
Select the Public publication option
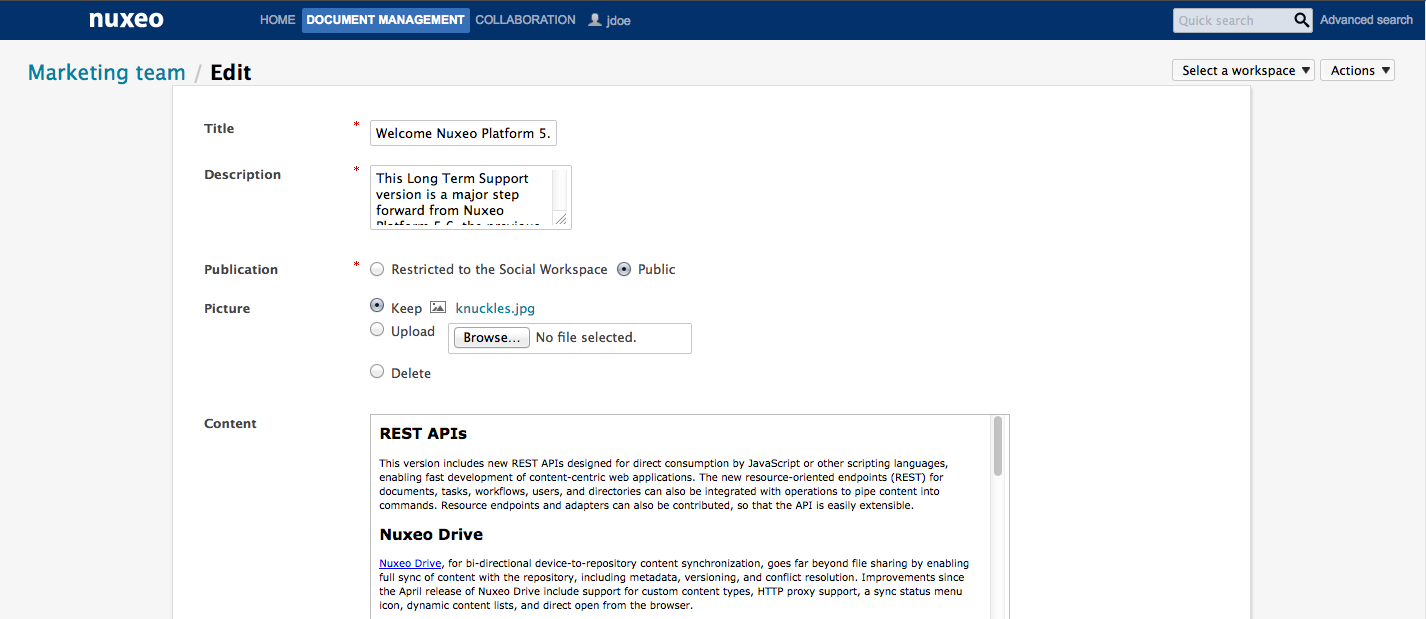click(x=624, y=269)
